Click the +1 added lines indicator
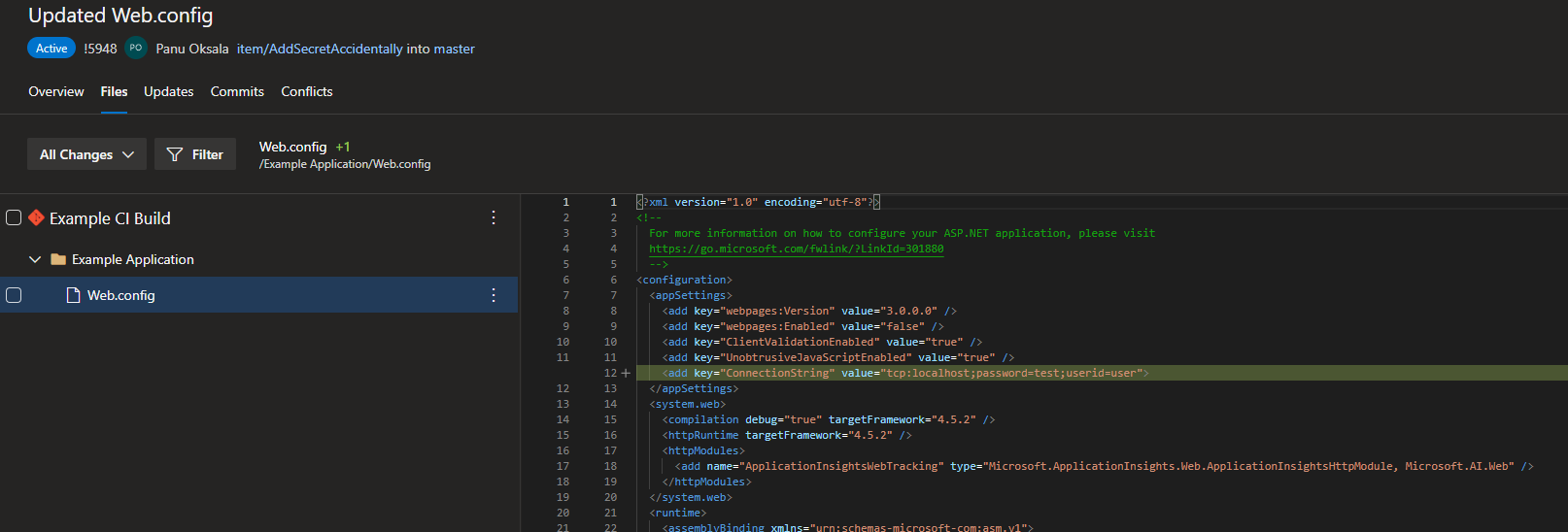Viewport: 1568px width, 532px height. (343, 147)
